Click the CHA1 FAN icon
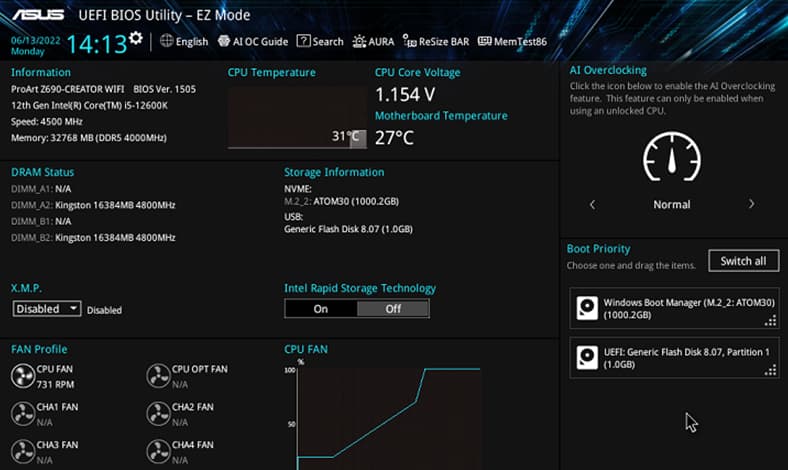This screenshot has height=470, width=788. [23, 414]
